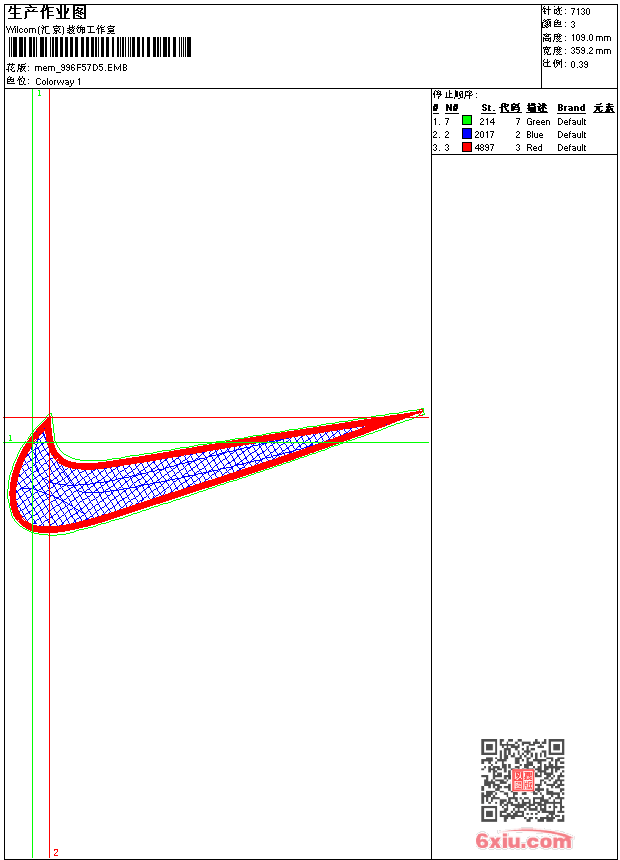The width and height of the screenshot is (620, 860).
Task: Click the file name mem_996F57D5.EMB
Action: tap(81, 67)
